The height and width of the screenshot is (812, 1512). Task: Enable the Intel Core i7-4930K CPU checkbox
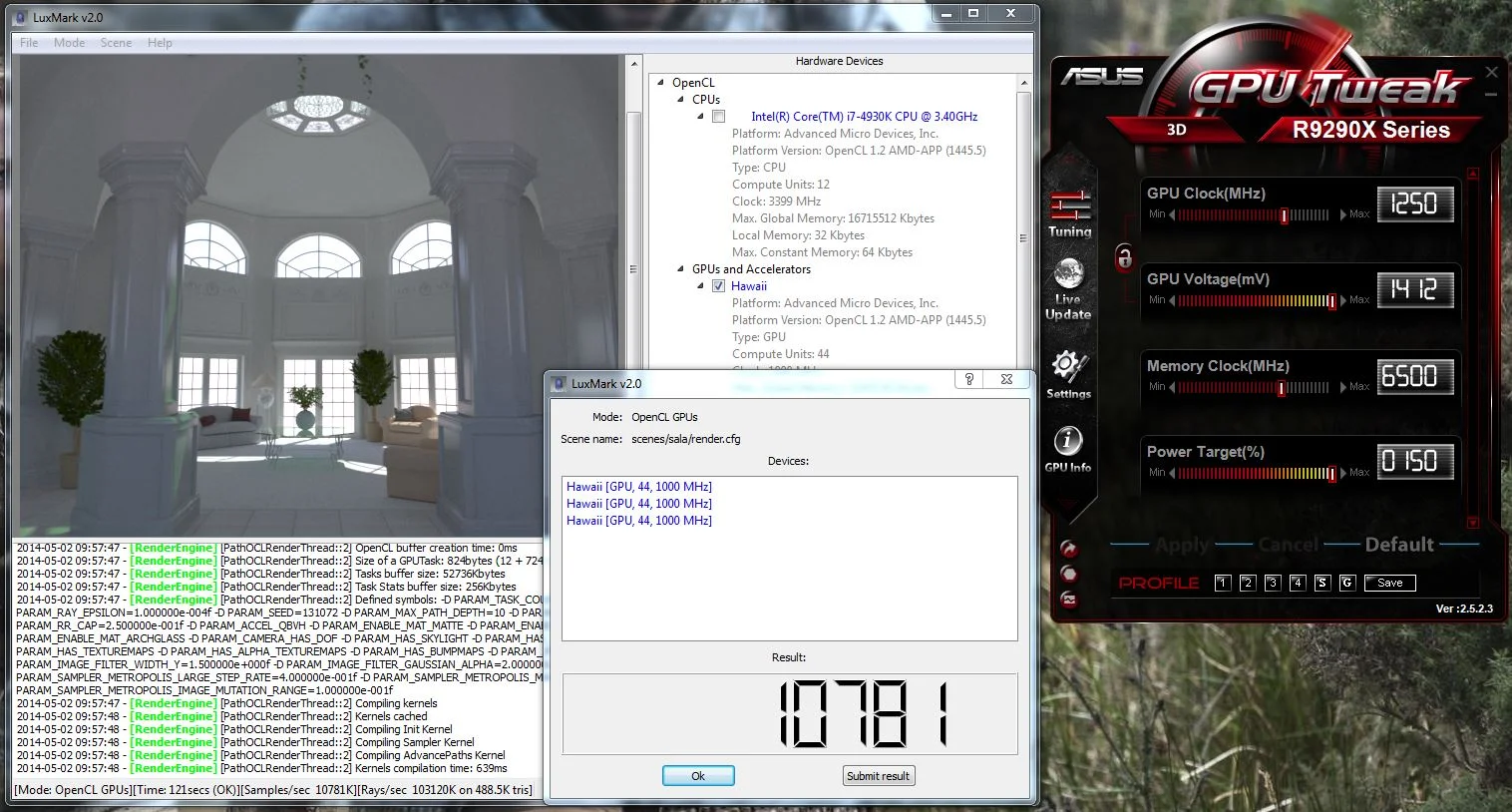718,117
